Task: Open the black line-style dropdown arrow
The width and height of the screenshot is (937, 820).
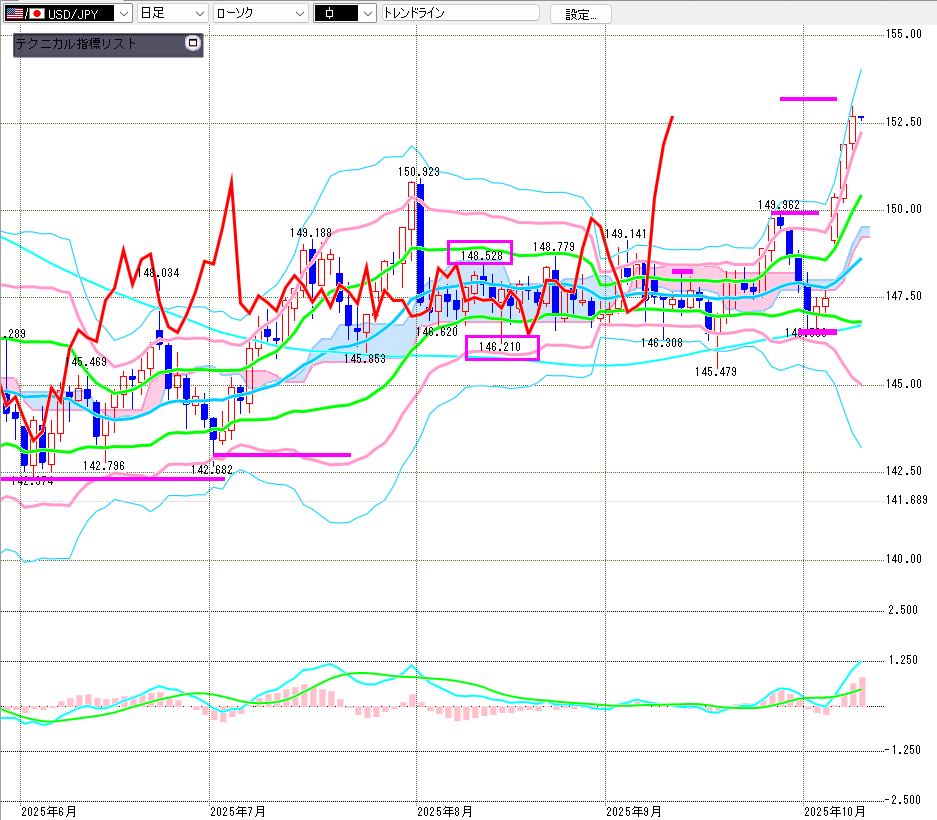Action: click(x=367, y=14)
